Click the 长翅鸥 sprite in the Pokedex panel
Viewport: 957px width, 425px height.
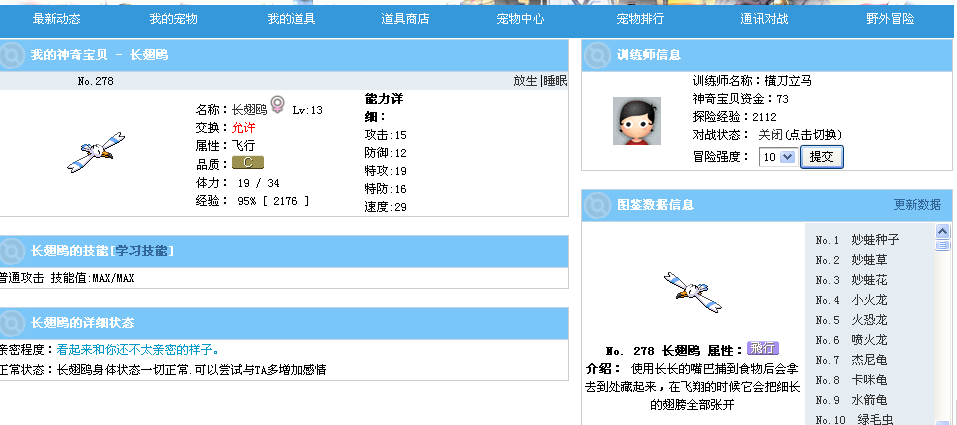[693, 292]
